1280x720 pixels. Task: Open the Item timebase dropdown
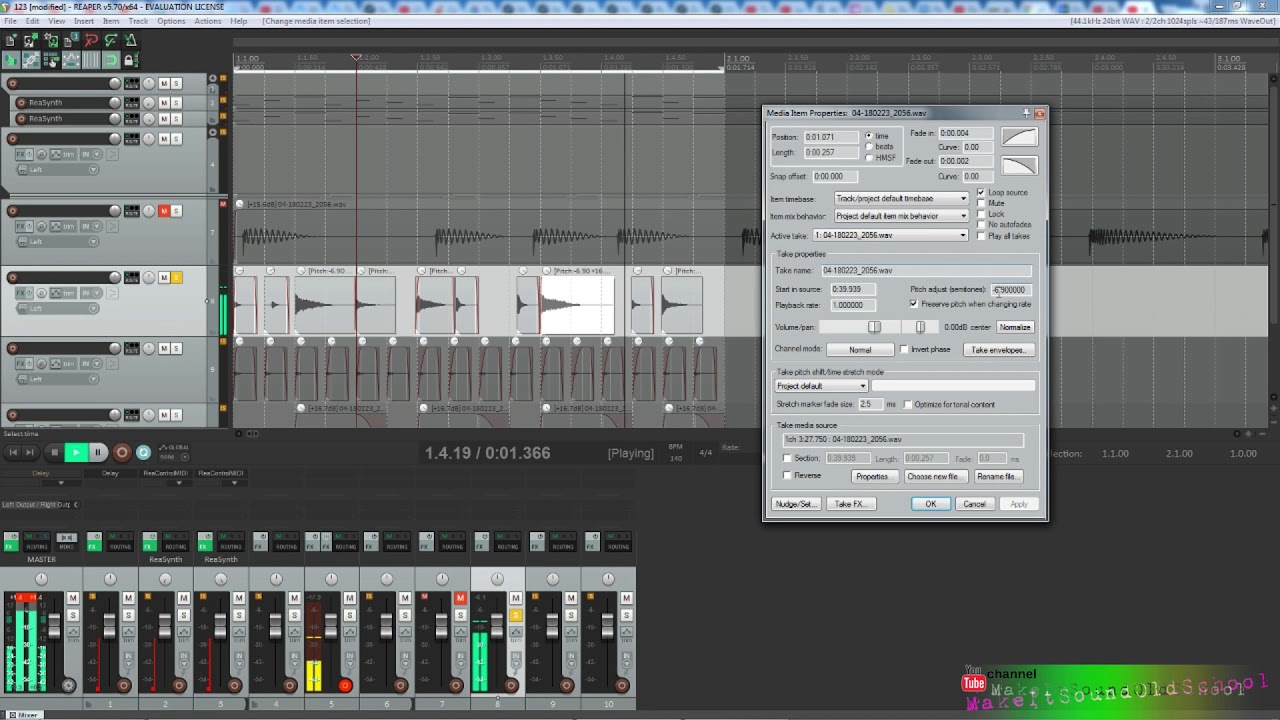pos(902,198)
